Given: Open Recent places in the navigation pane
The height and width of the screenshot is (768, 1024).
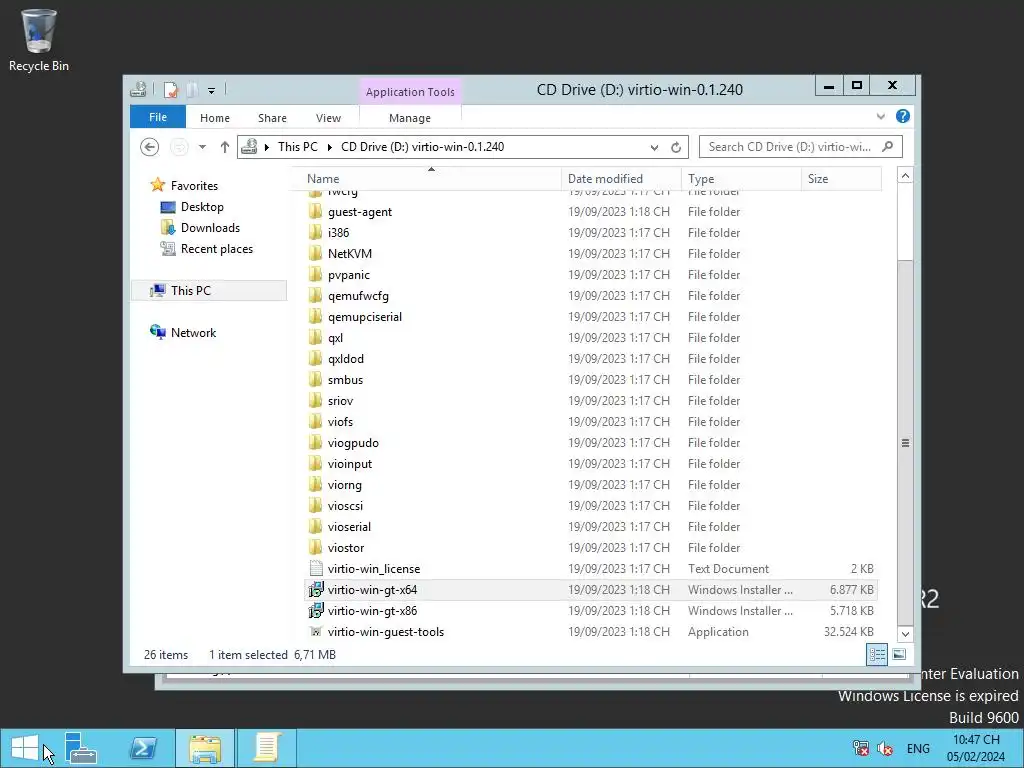Looking at the screenshot, I should [x=217, y=249].
